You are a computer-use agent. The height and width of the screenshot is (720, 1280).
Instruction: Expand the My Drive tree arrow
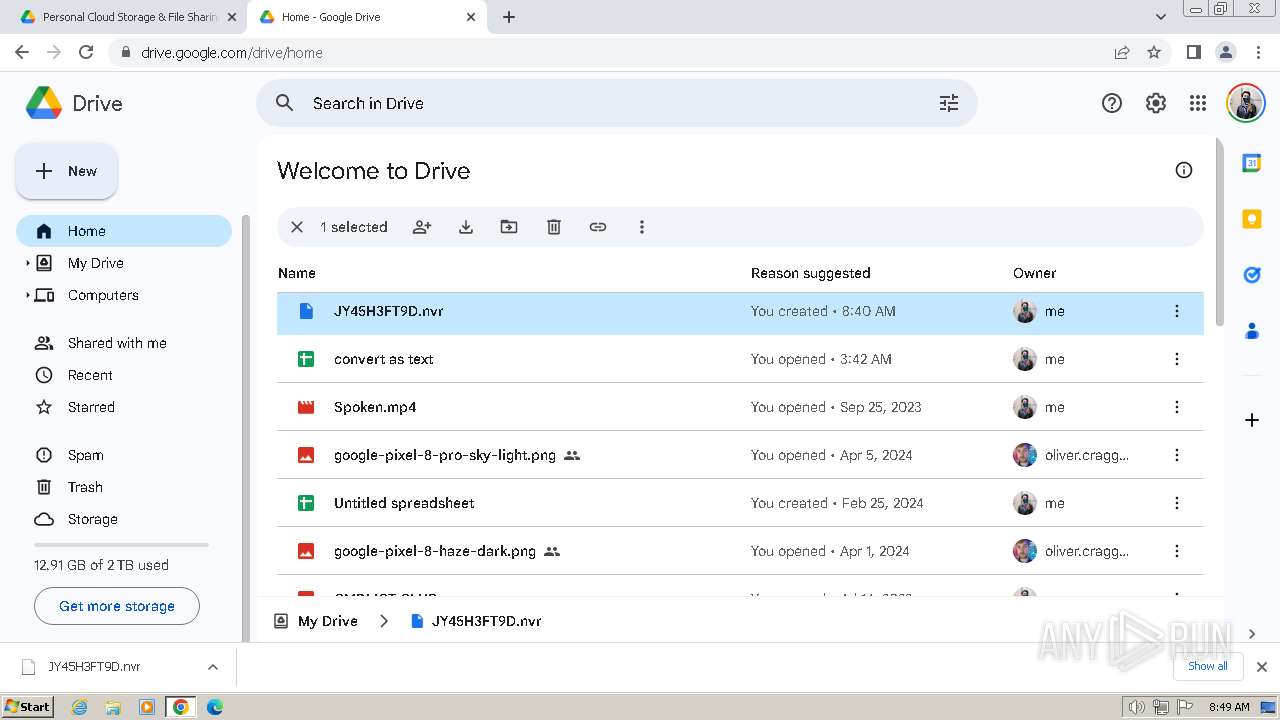pos(28,263)
